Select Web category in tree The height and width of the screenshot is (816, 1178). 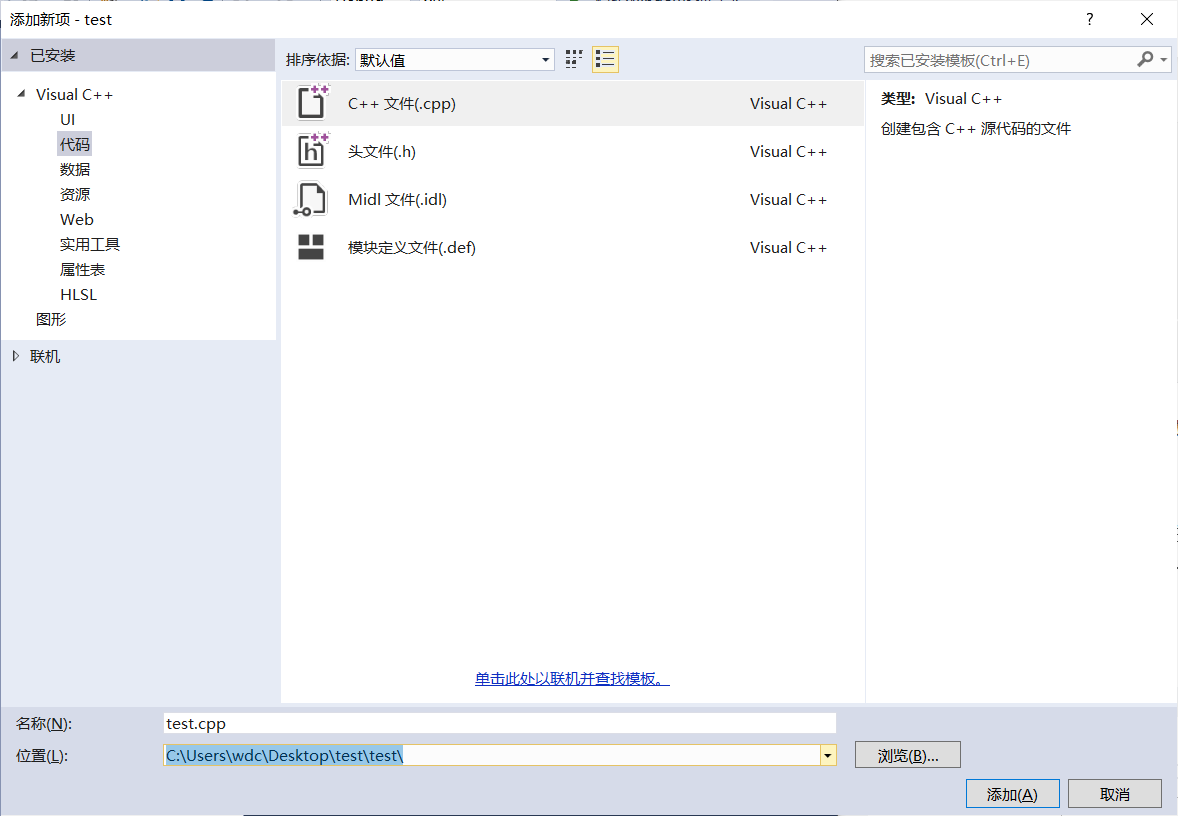coord(77,219)
